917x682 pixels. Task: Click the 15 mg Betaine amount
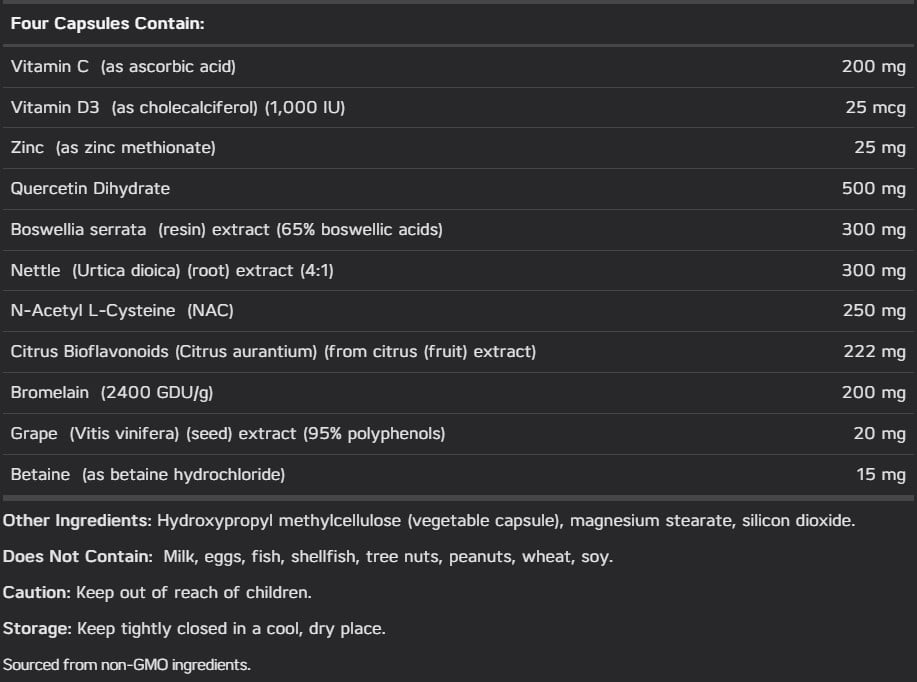click(880, 475)
